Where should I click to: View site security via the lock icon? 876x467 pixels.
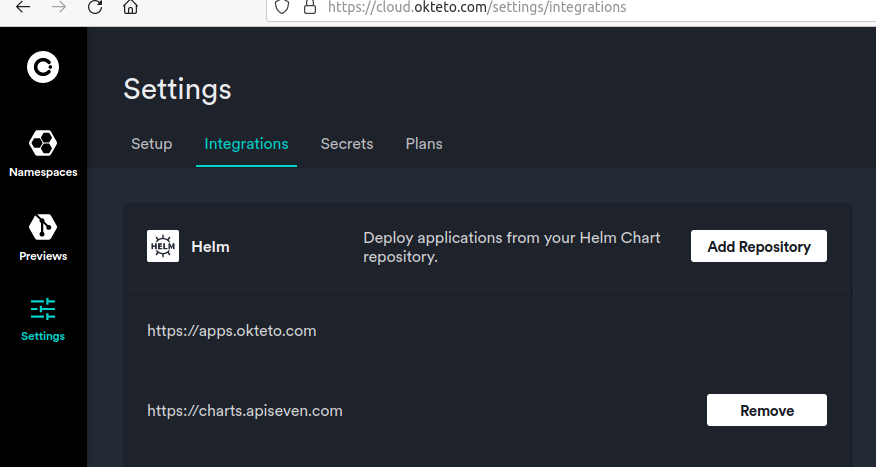(x=309, y=7)
